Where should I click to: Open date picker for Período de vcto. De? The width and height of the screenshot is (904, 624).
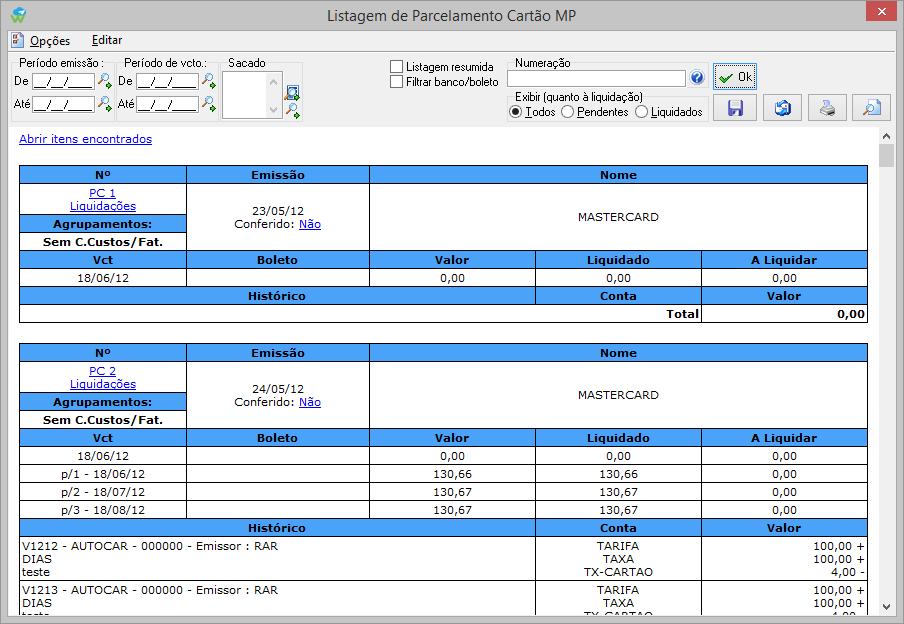coord(209,81)
